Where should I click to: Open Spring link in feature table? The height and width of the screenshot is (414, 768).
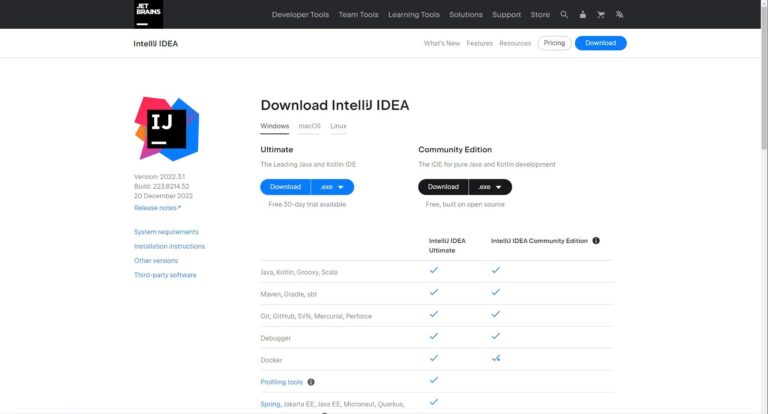pyautogui.click(x=270, y=404)
